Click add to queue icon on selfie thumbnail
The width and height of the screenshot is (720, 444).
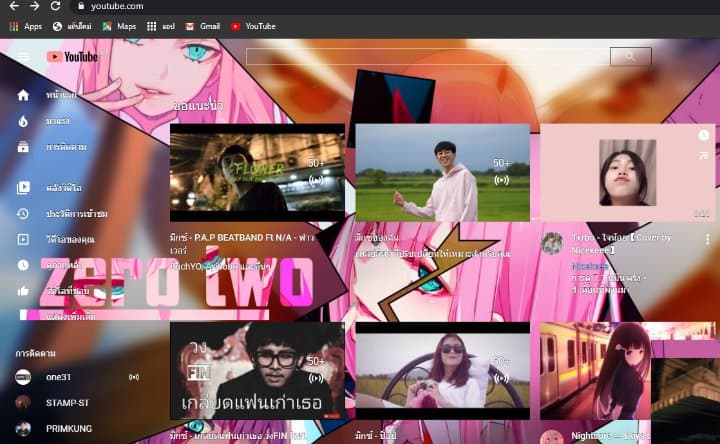click(703, 156)
